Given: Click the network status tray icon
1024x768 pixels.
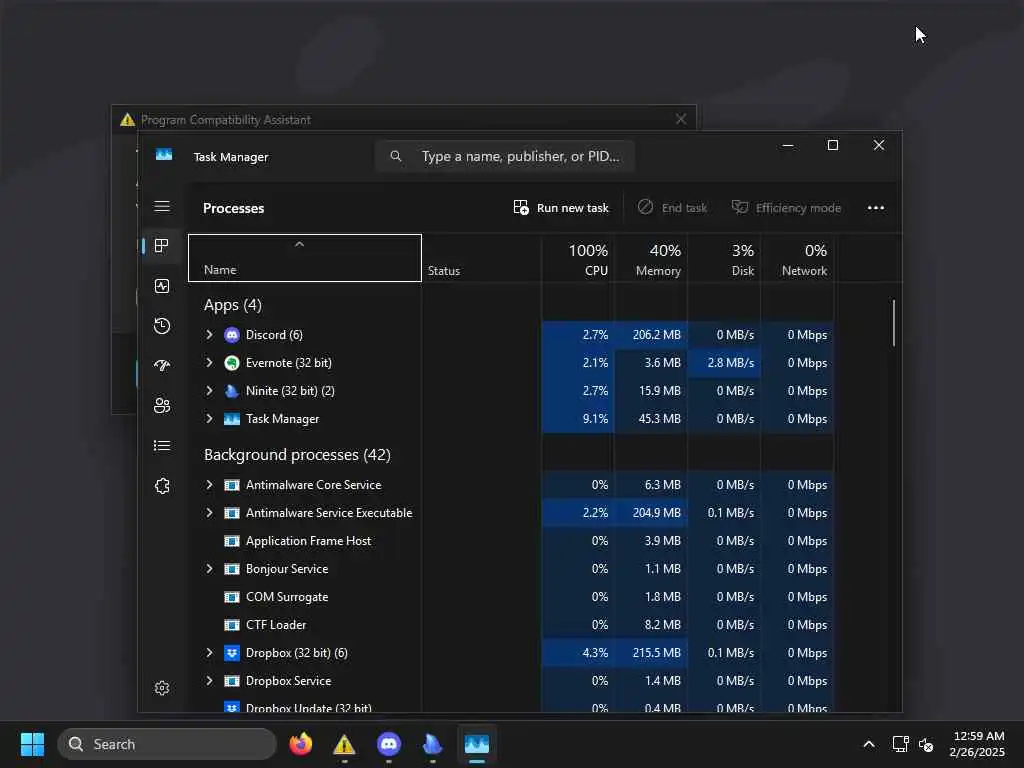Looking at the screenshot, I should click(x=901, y=744).
